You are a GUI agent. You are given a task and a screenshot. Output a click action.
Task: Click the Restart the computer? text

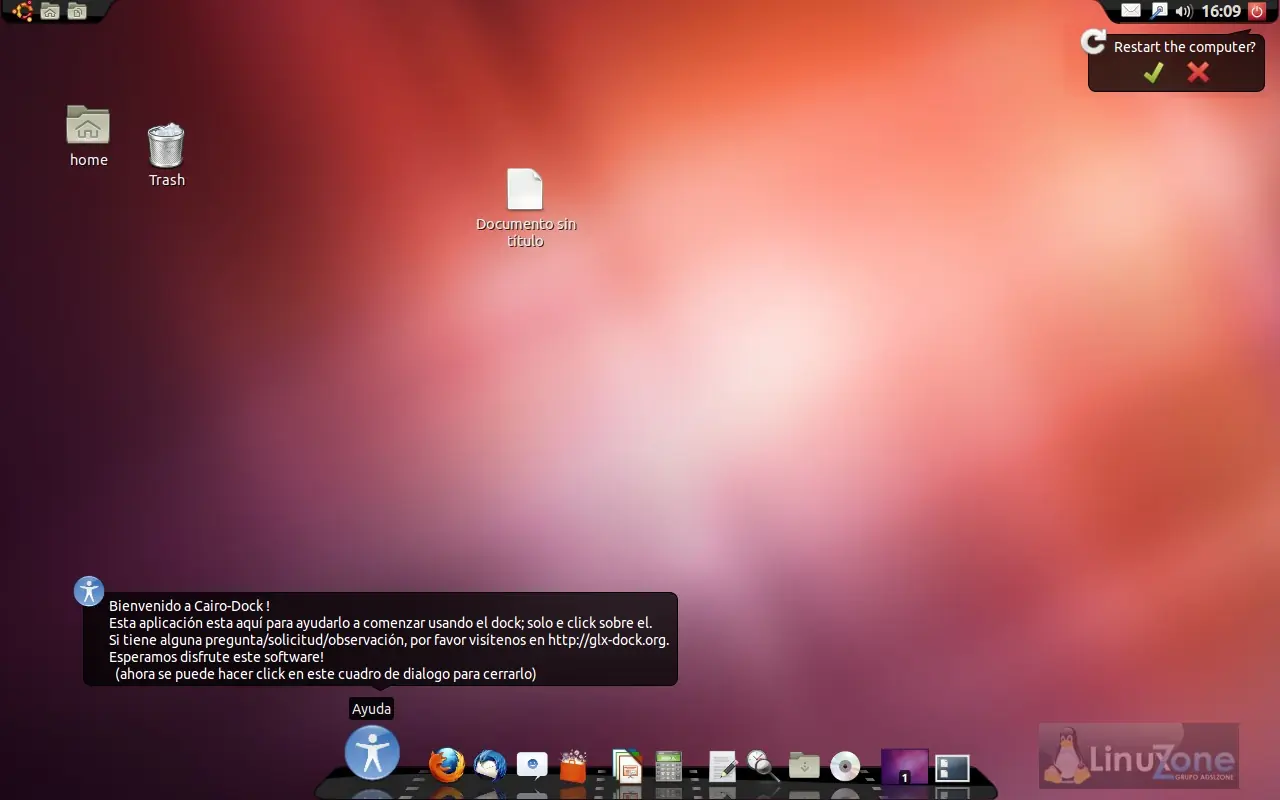pyautogui.click(x=1184, y=47)
